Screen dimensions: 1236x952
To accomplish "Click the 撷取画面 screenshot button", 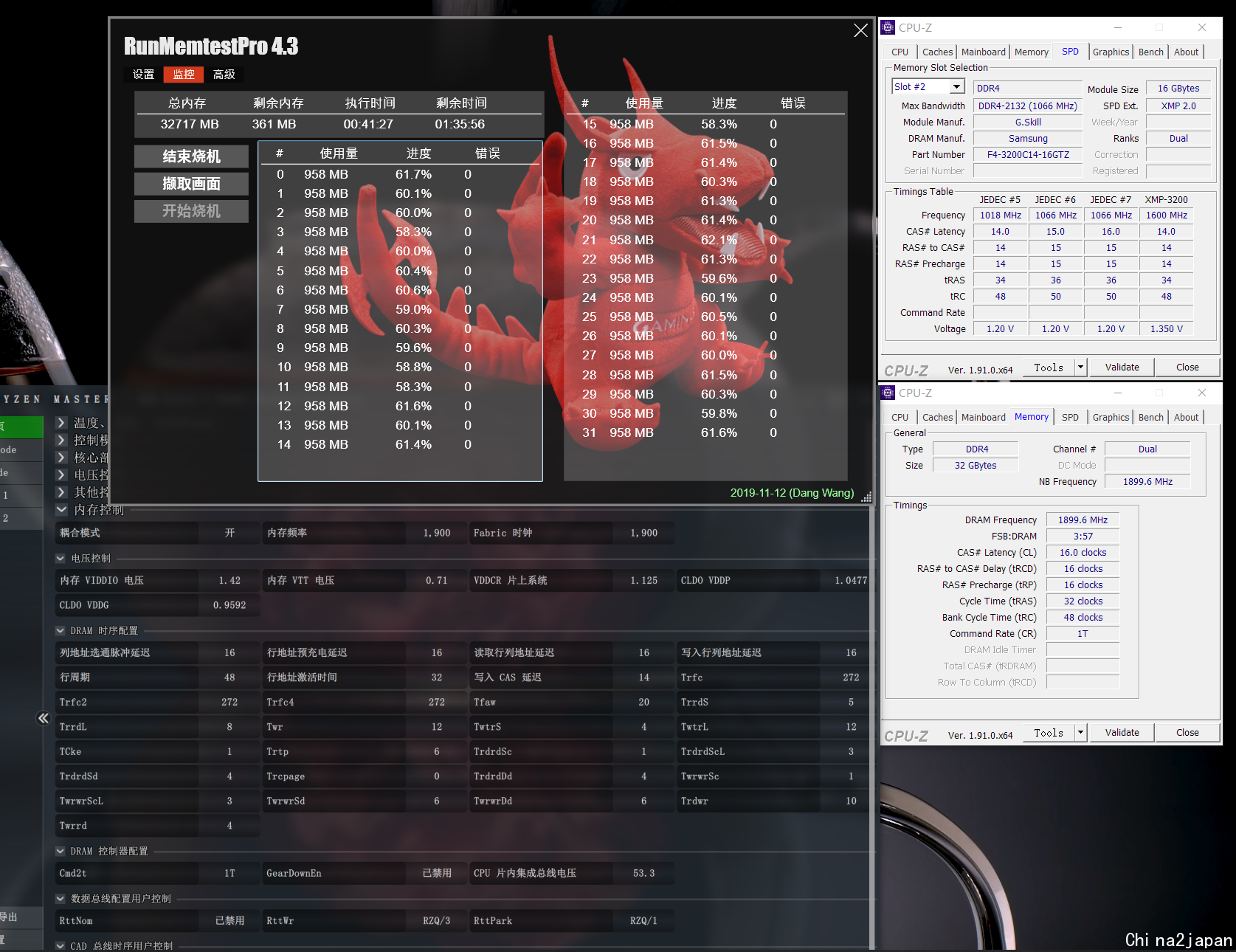I will tap(191, 184).
